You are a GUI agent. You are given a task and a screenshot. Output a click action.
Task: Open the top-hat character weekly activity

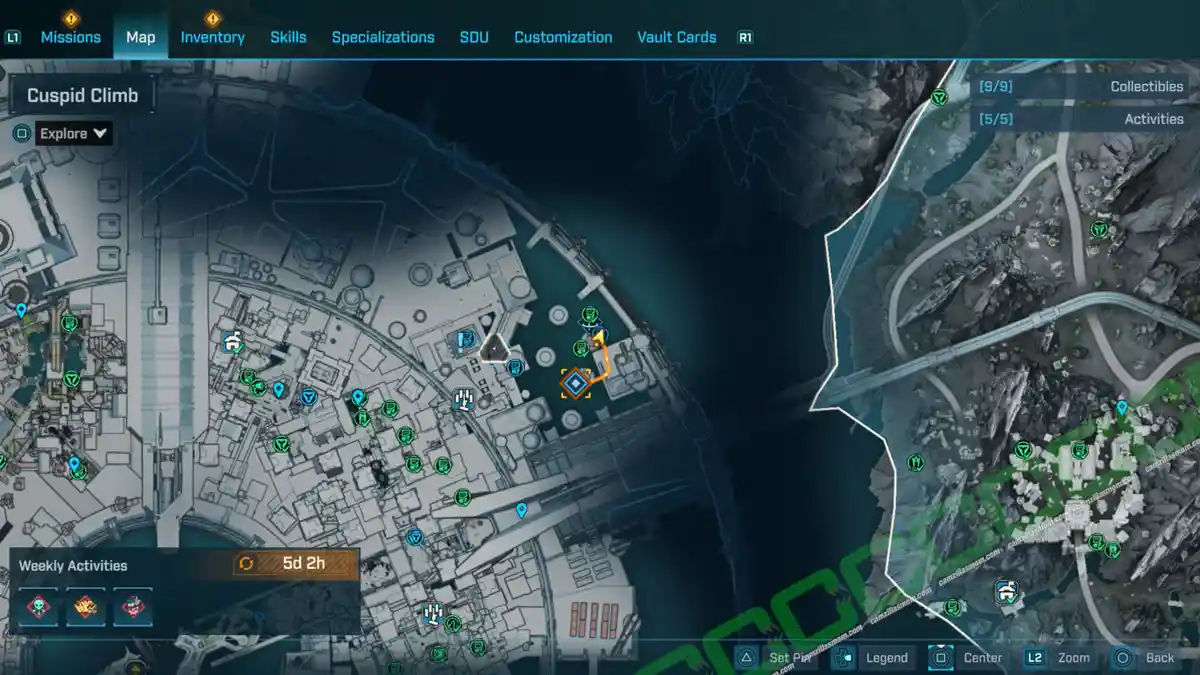tap(132, 607)
